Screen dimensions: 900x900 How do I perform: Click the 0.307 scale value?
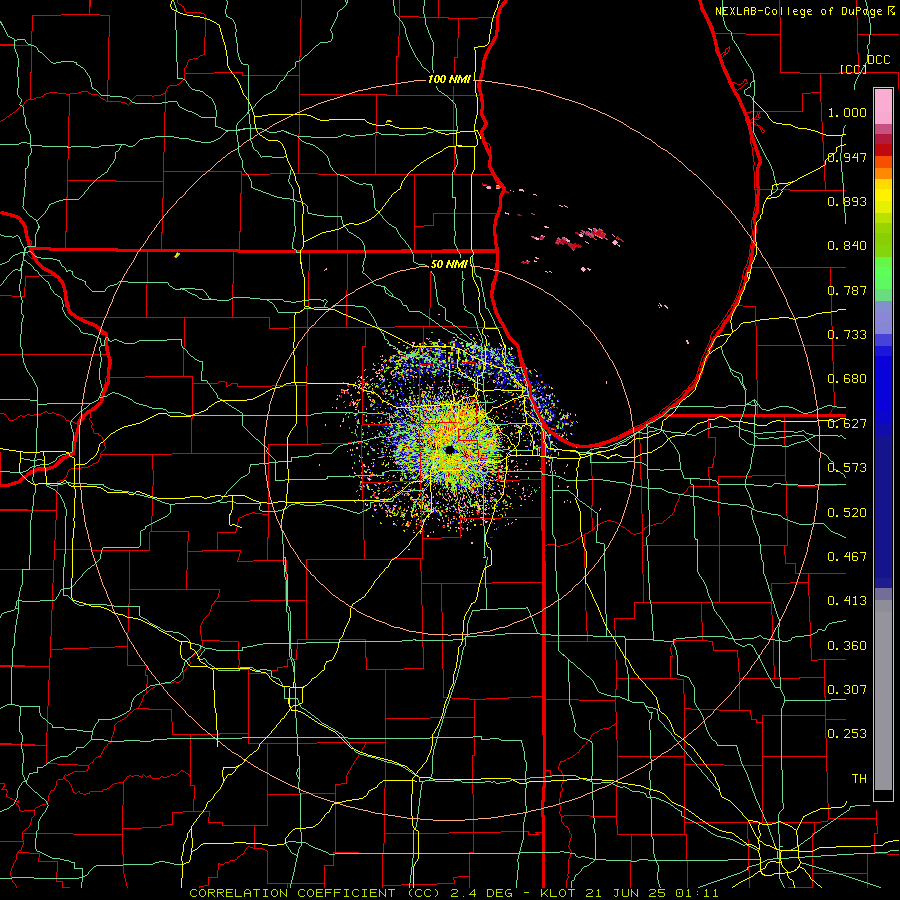847,690
